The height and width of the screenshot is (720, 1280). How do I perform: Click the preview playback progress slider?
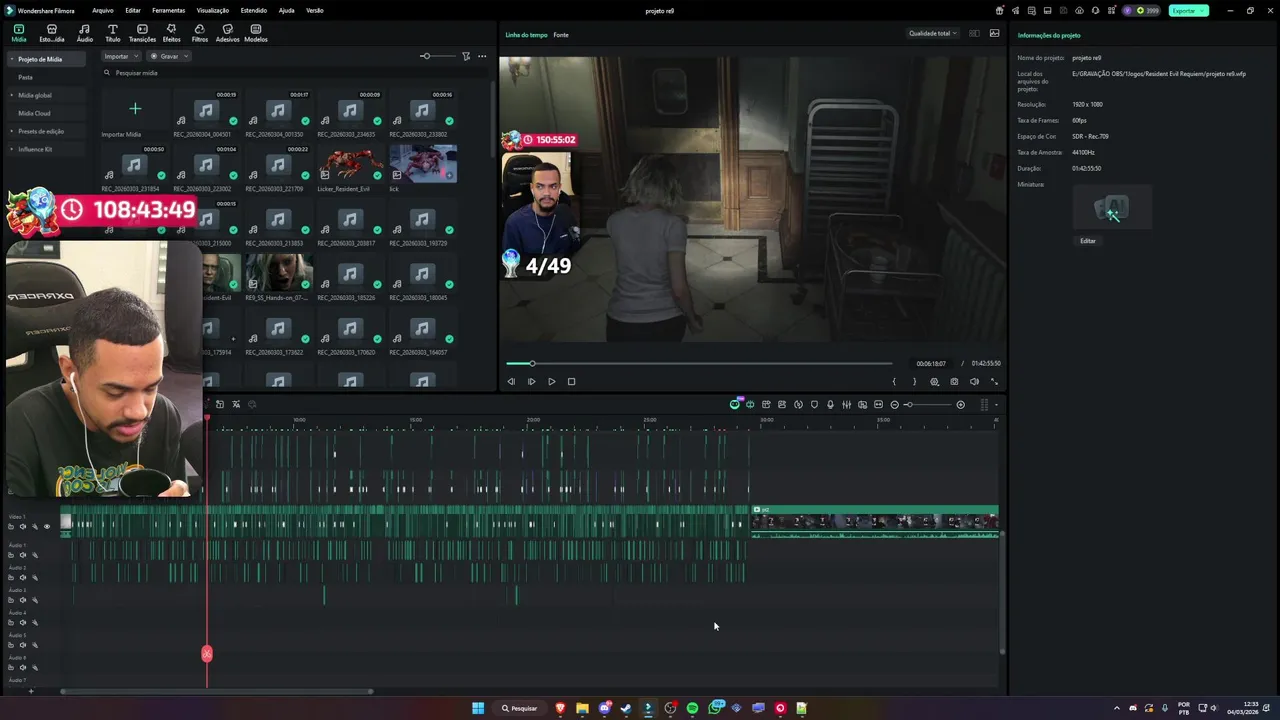[698, 364]
